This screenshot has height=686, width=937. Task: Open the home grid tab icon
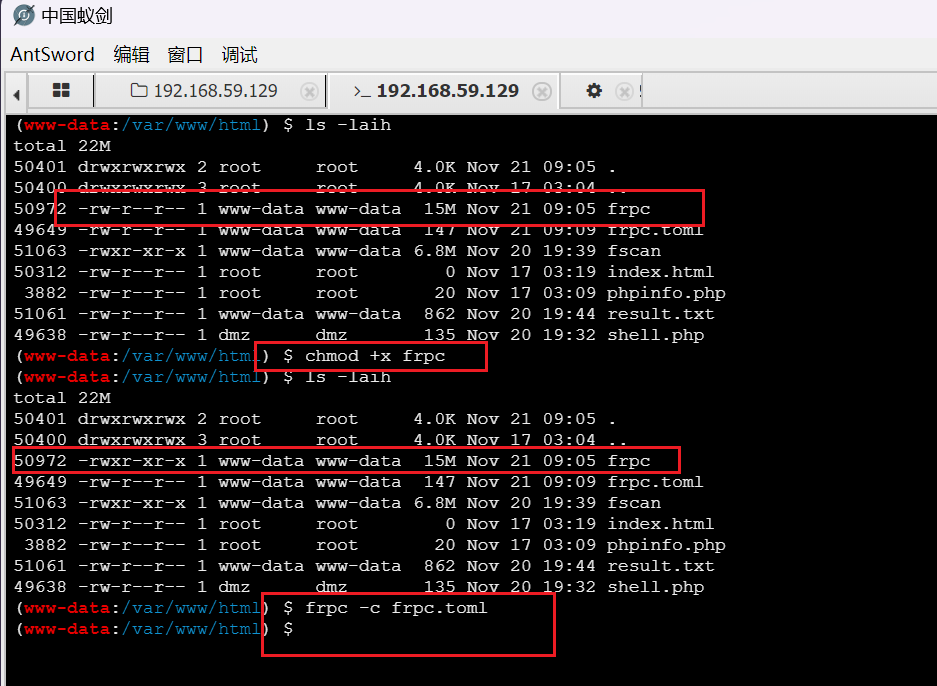click(x=61, y=91)
